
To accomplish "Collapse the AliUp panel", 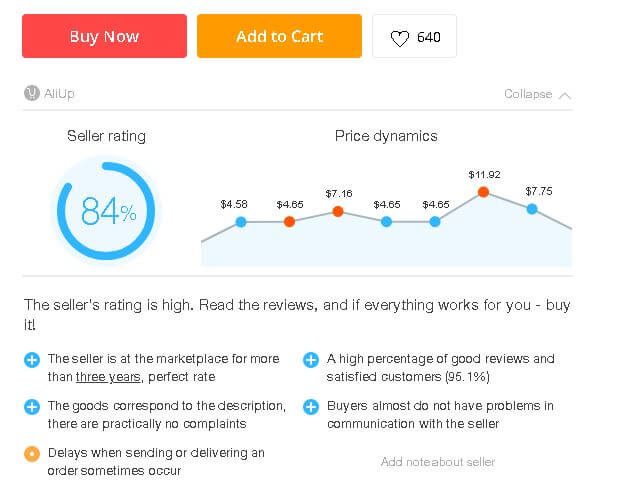I will coord(528,94).
